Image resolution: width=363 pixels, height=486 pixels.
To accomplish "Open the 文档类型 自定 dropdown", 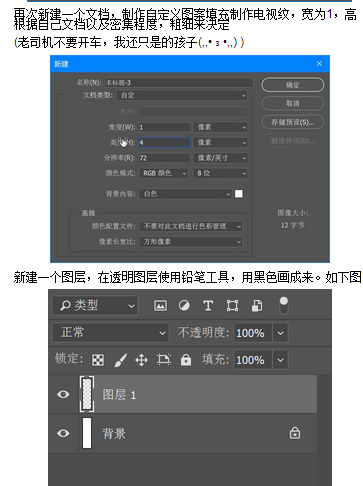I will pyautogui.click(x=183, y=95).
